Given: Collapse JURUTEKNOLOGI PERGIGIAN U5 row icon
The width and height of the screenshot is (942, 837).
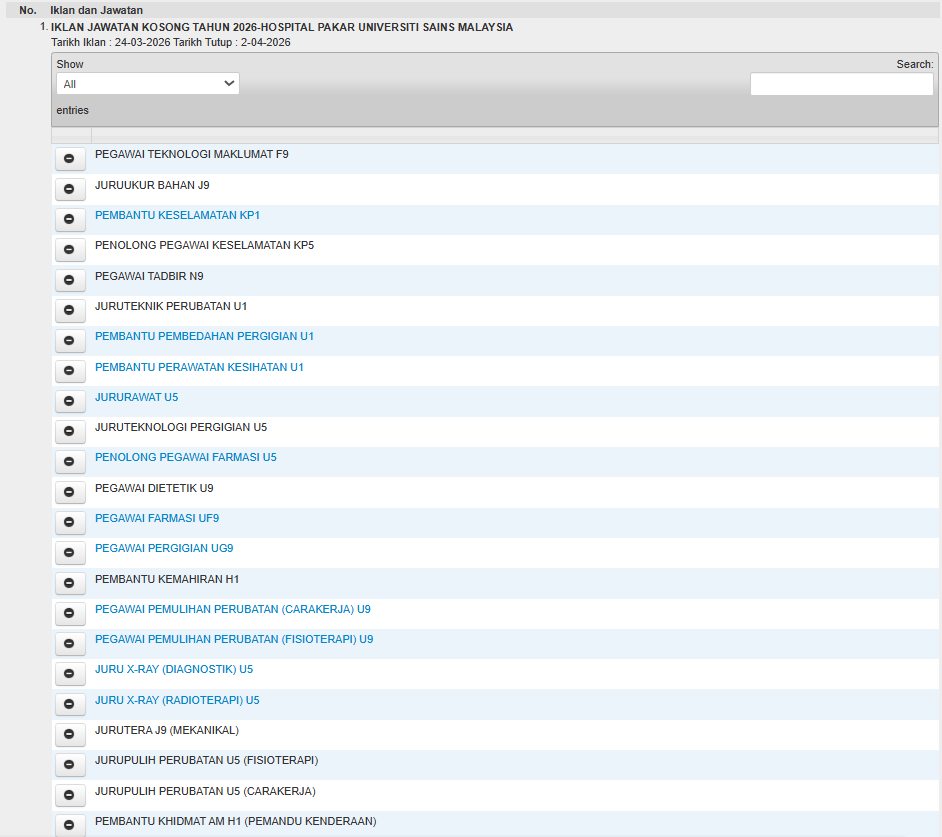Looking at the screenshot, I should 69,431.
